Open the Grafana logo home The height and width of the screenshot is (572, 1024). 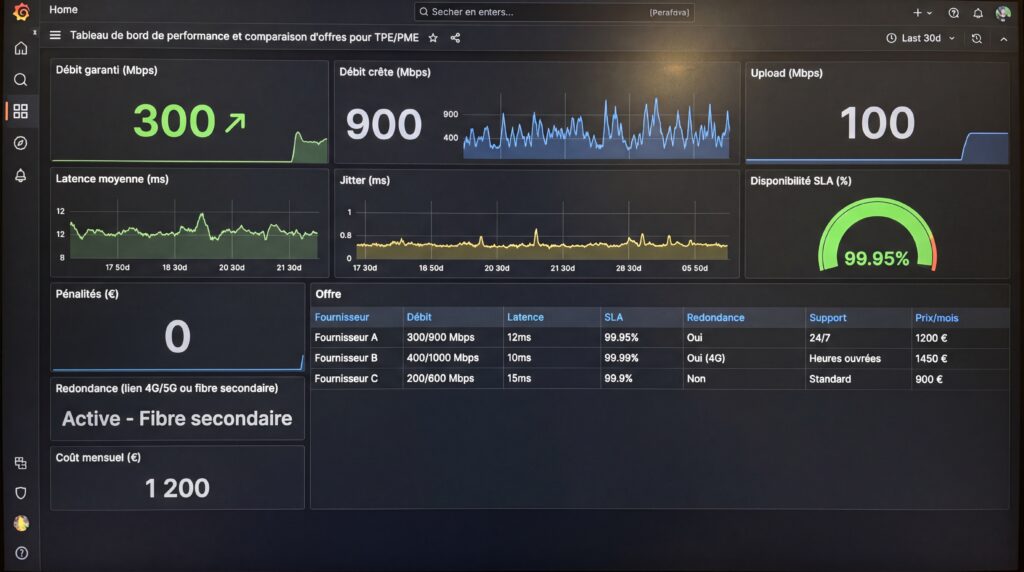click(x=21, y=12)
